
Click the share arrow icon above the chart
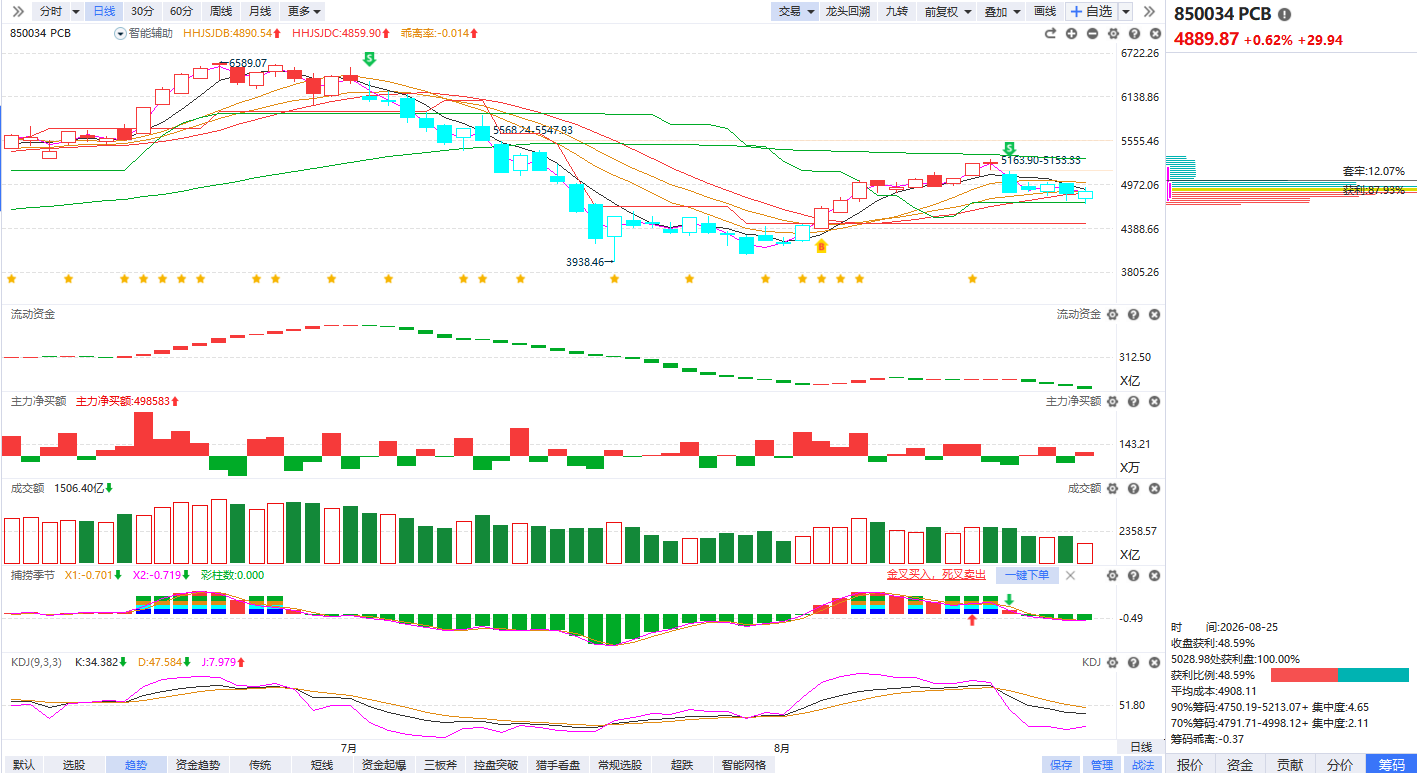click(1050, 33)
